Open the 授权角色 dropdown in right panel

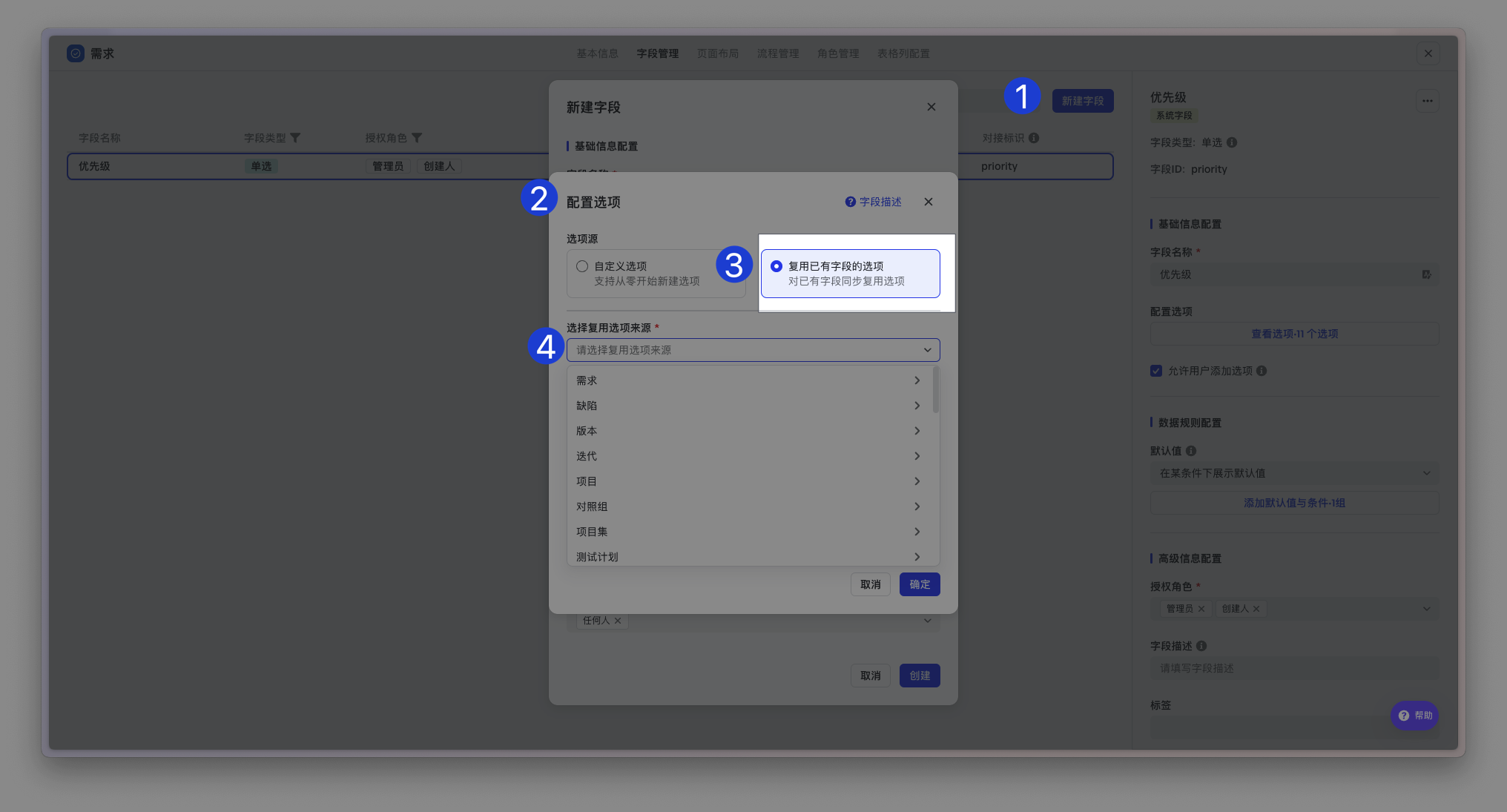tap(1295, 609)
